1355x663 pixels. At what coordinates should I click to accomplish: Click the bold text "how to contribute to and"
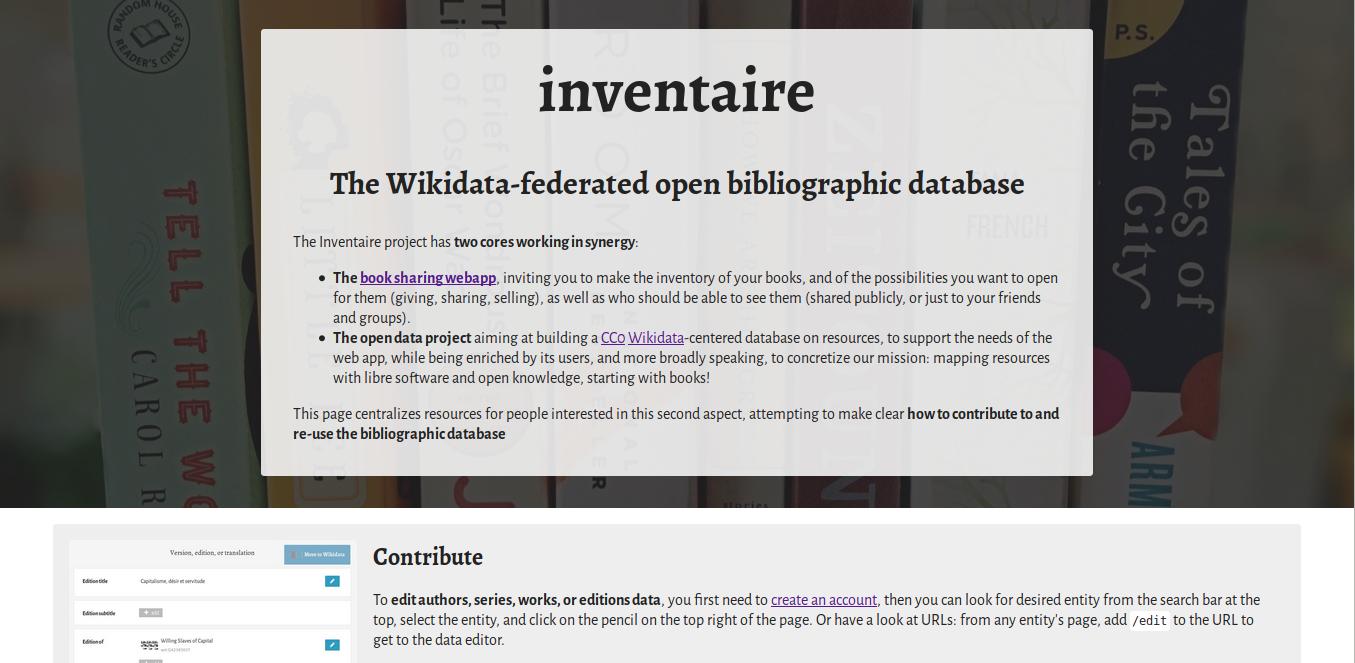point(983,414)
